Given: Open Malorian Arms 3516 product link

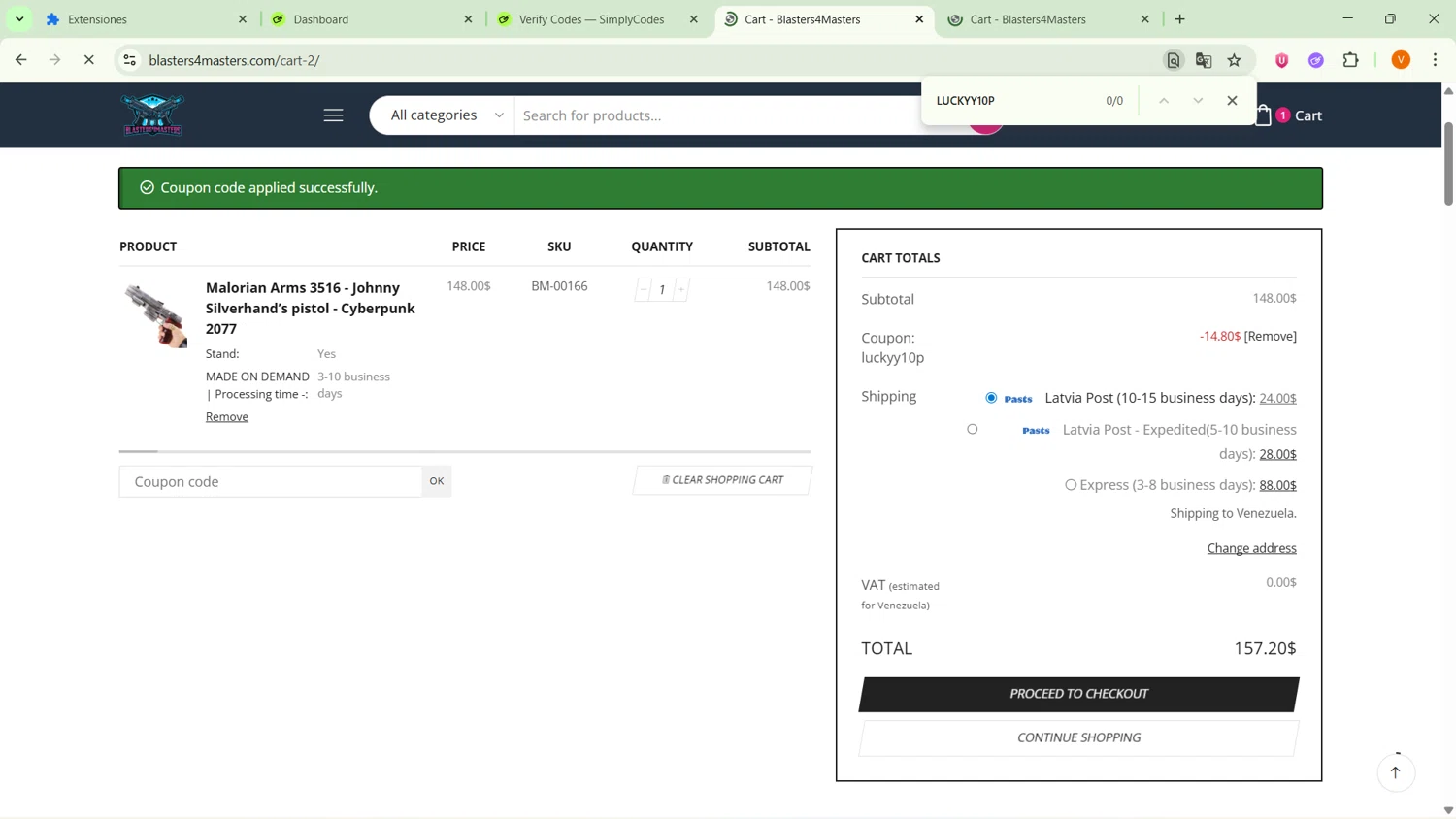Looking at the screenshot, I should [311, 308].
